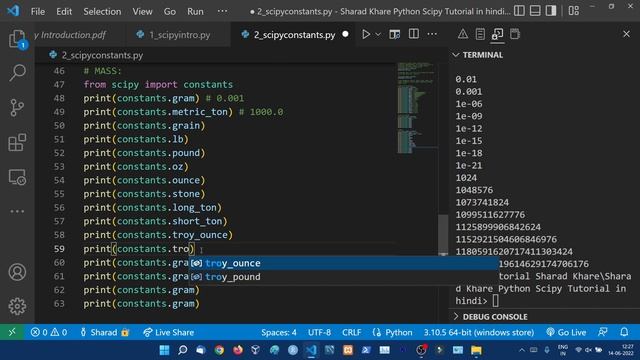Choose troy_ounce from autocomplete suggestions
Viewport: 640px width, 360px height.
(343, 263)
